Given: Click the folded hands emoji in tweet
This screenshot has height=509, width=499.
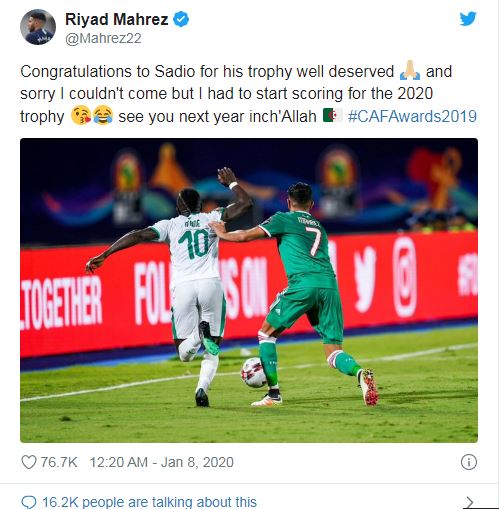Looking at the screenshot, I should point(410,70).
